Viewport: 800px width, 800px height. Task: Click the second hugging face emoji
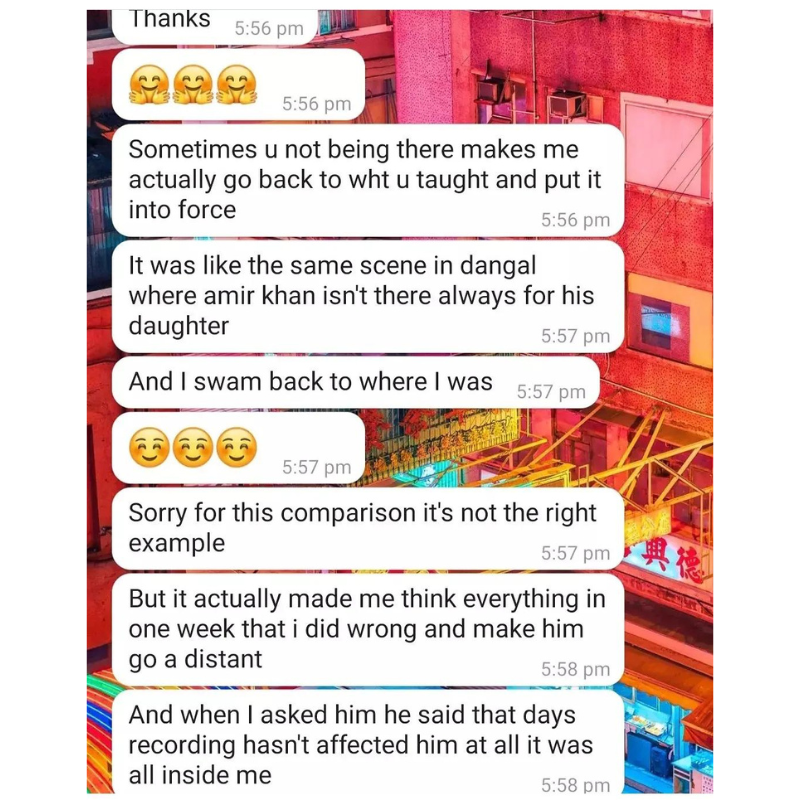tap(193, 84)
